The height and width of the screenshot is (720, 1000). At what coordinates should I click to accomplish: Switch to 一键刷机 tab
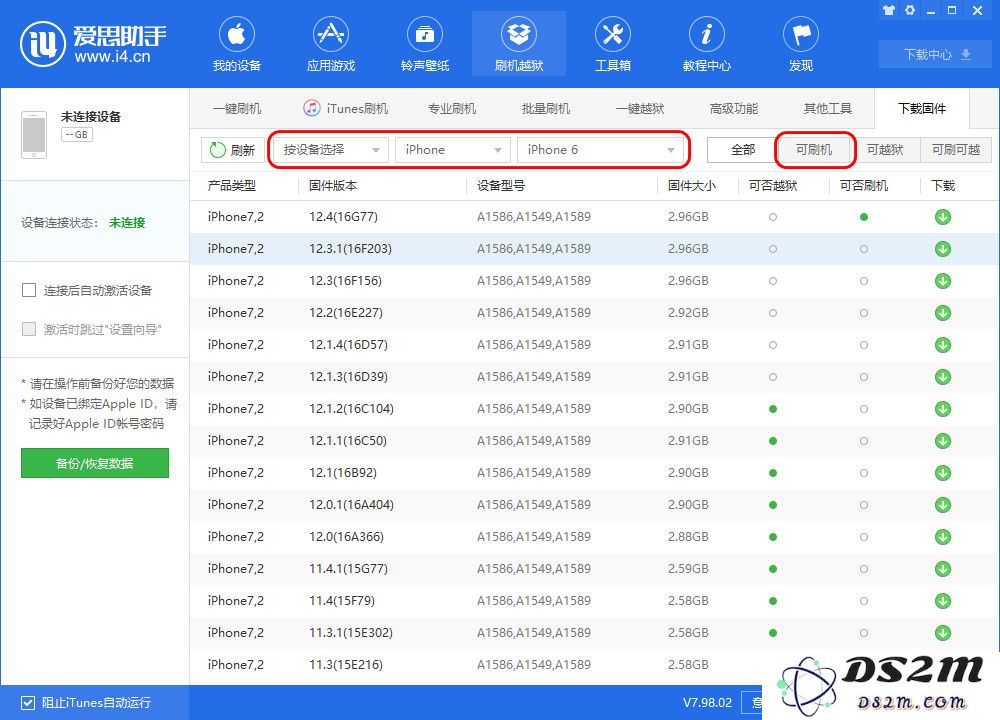coord(237,108)
